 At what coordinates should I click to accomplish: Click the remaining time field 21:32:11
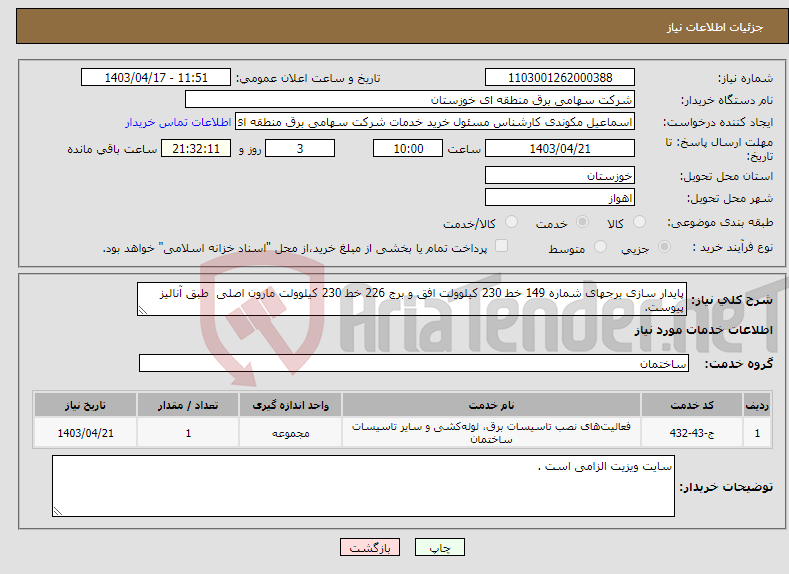click(196, 148)
